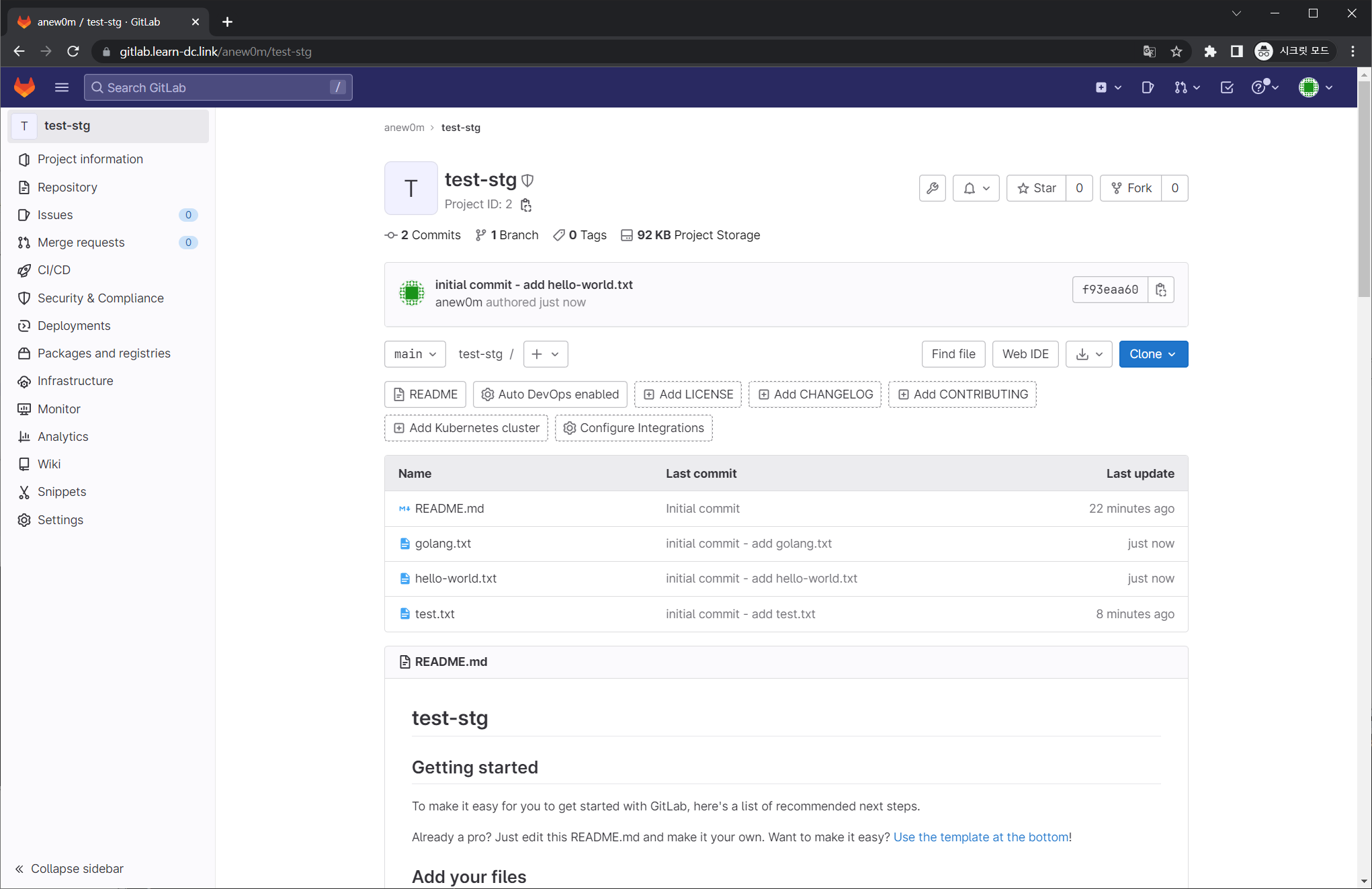Click into the Search GitLab field
Image resolution: width=1372 pixels, height=889 pixels.
tap(215, 87)
